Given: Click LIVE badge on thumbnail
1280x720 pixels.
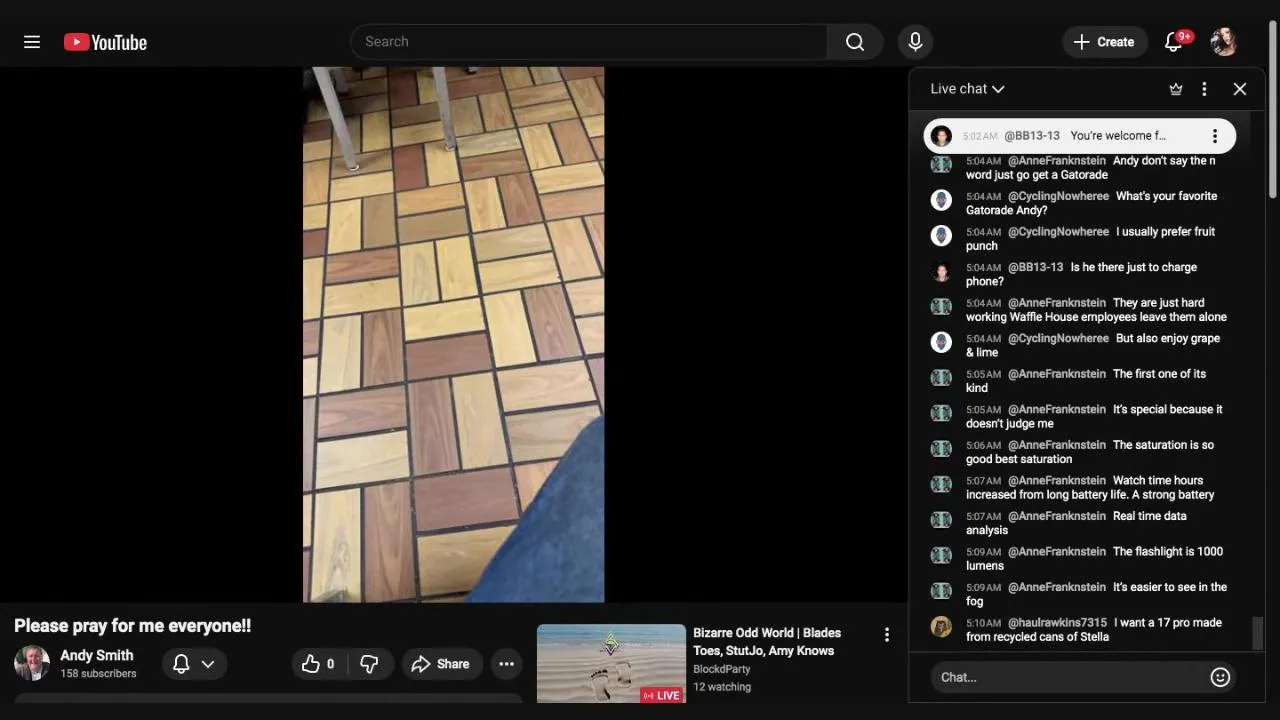Looking at the screenshot, I should [x=662, y=695].
